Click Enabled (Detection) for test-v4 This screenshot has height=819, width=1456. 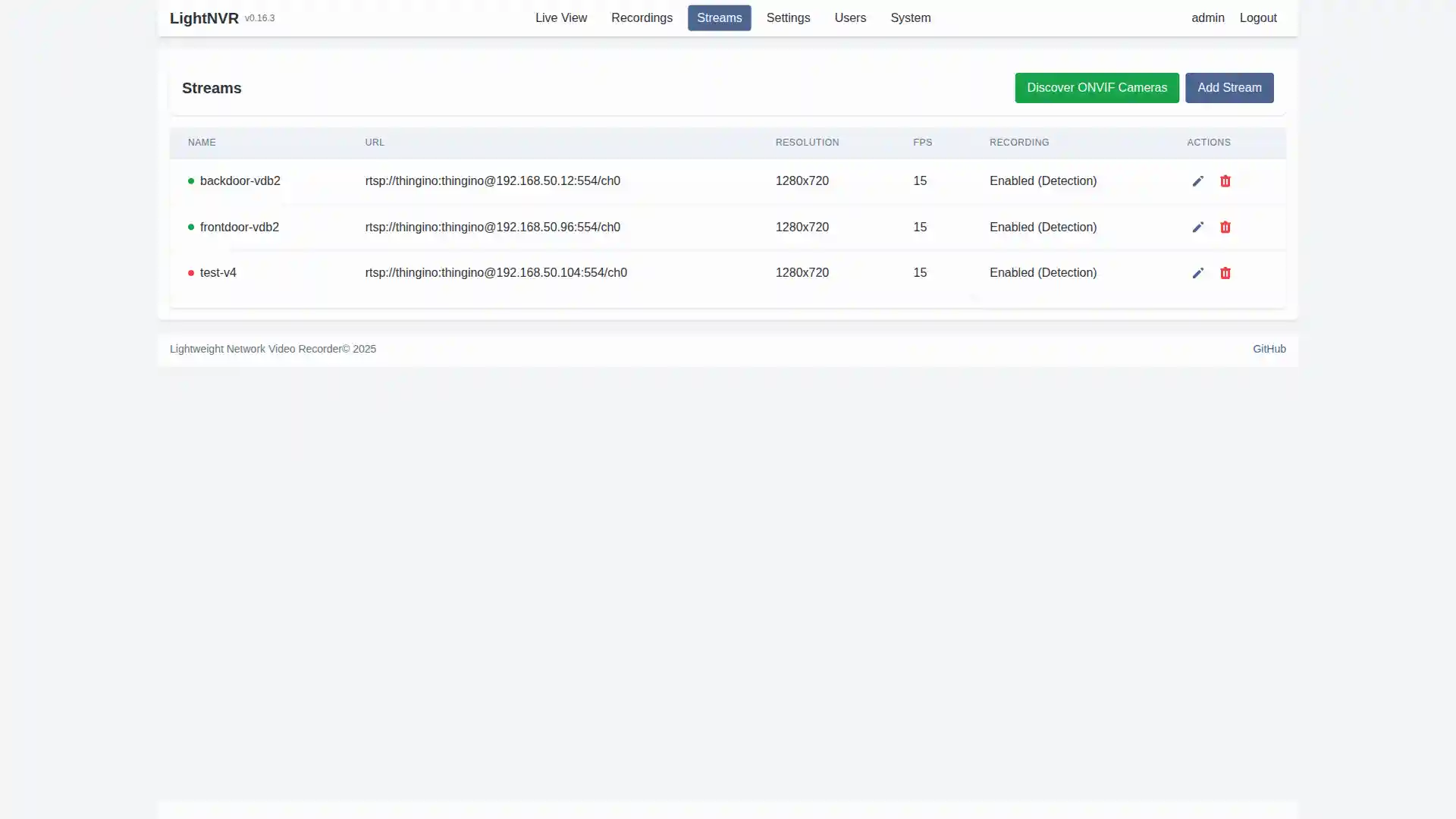[1043, 273]
